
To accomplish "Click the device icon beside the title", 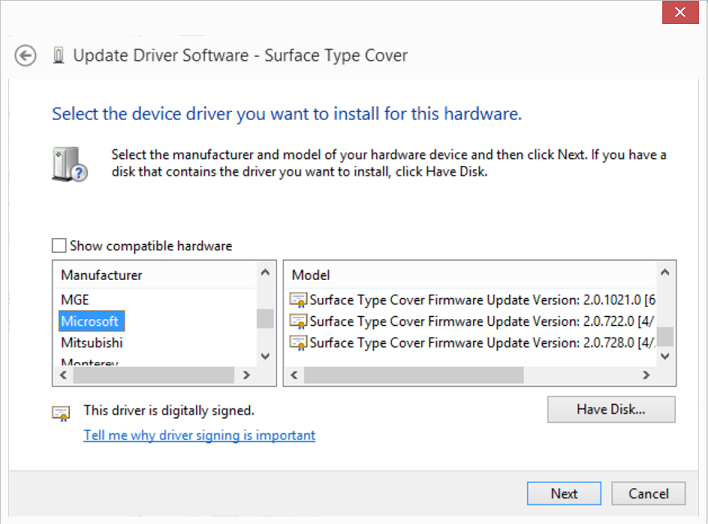I will pos(58,56).
